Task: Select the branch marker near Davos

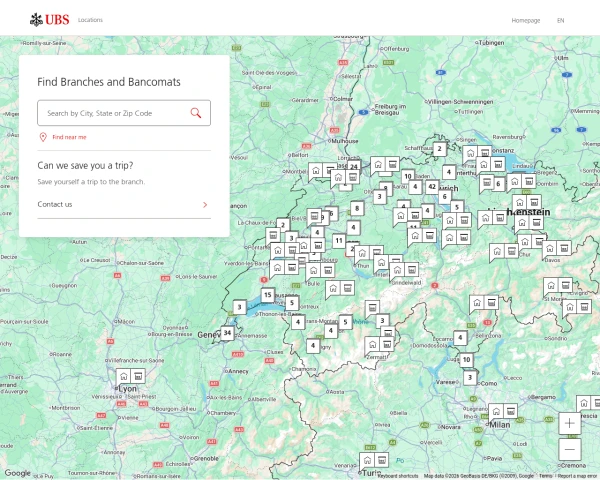Action: (x=557, y=249)
